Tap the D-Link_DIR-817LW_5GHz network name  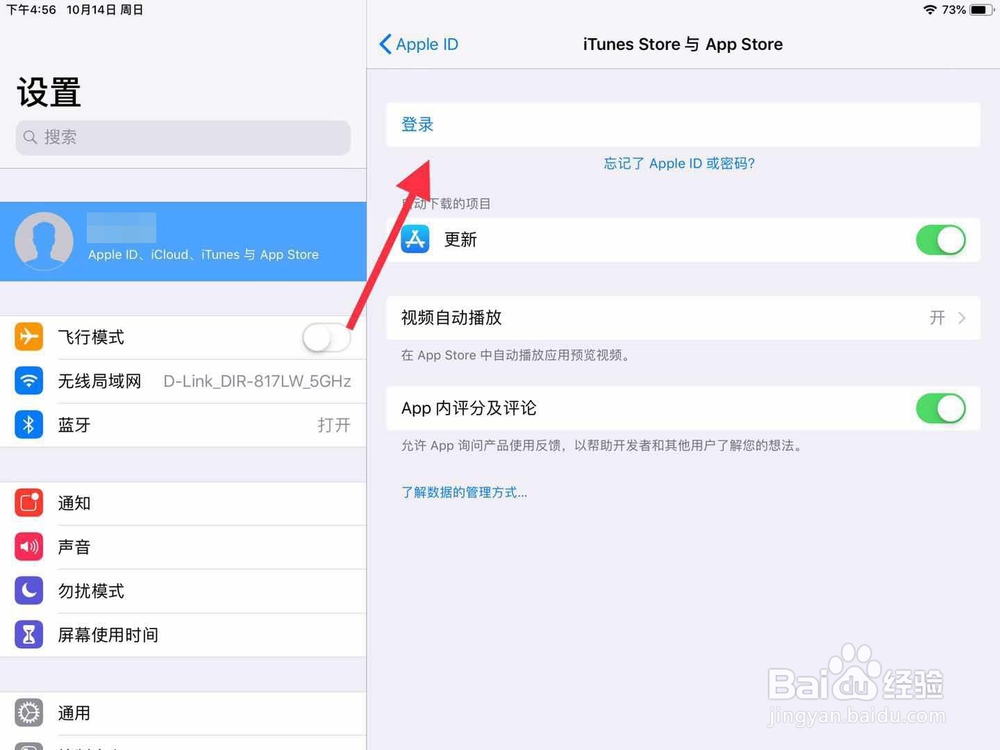pyautogui.click(x=257, y=381)
